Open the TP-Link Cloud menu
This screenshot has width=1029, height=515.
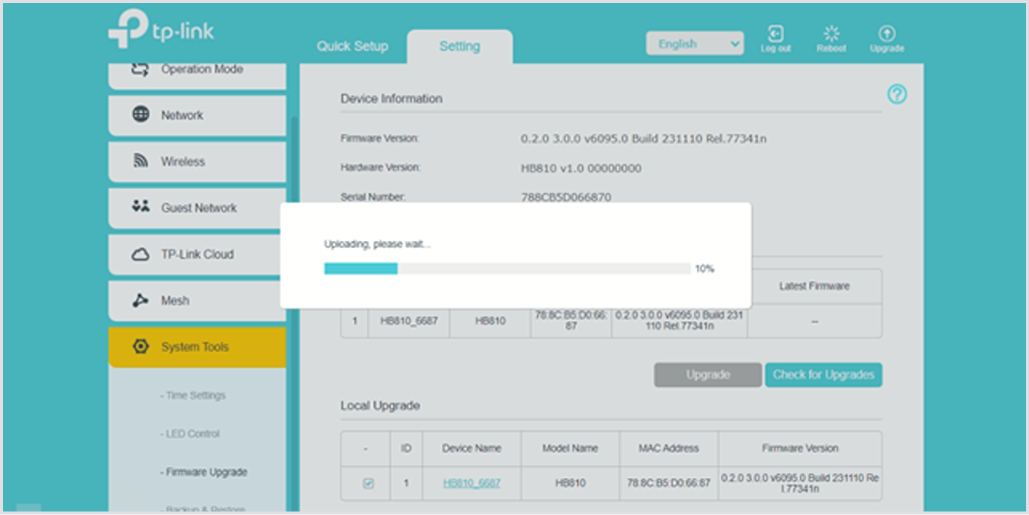point(197,255)
